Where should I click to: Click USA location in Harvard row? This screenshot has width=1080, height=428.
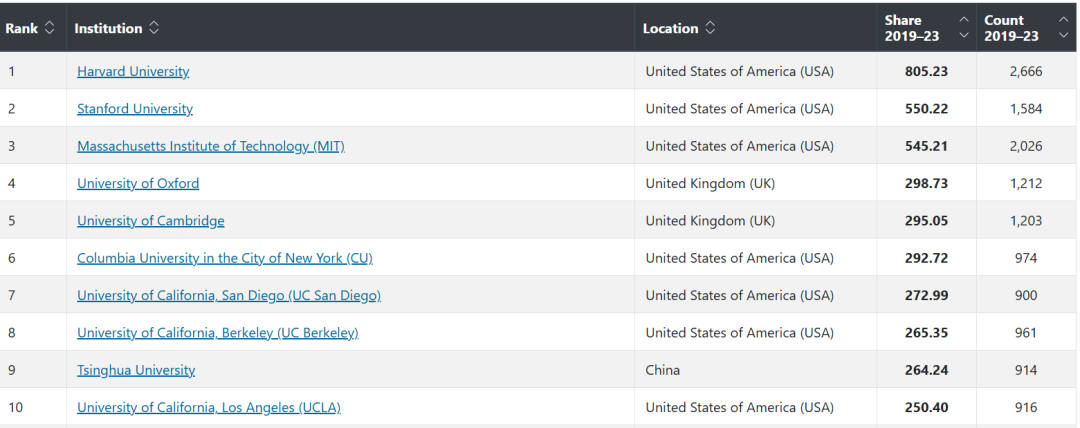coord(740,72)
